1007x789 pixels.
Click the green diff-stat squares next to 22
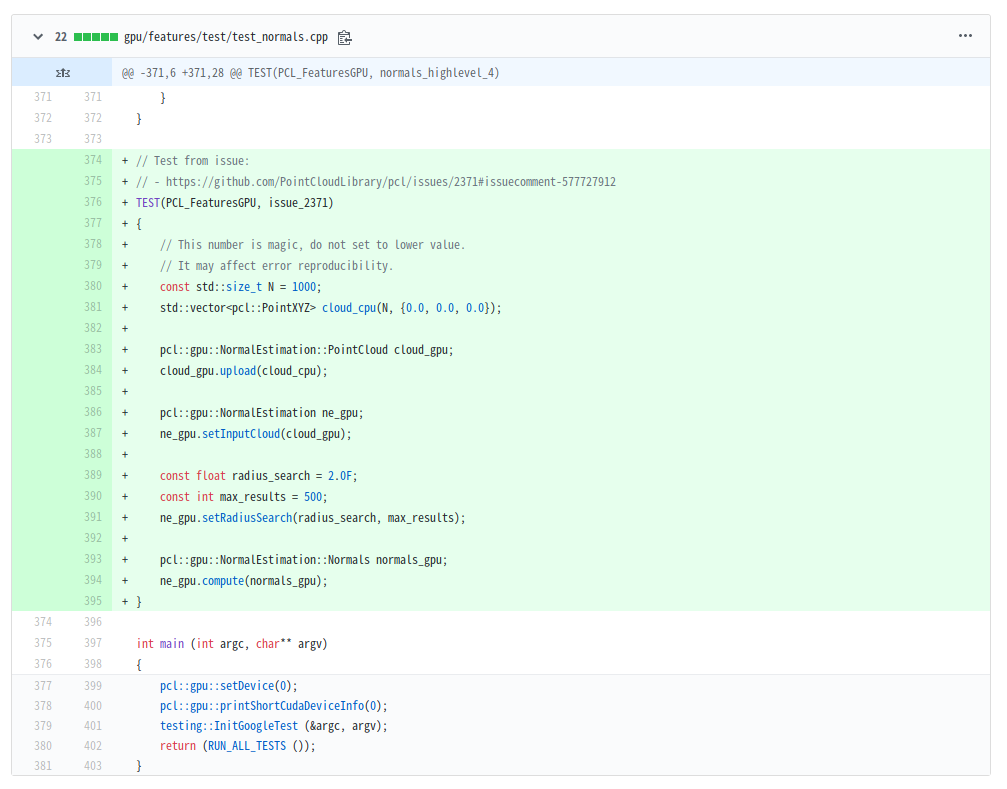tap(97, 36)
